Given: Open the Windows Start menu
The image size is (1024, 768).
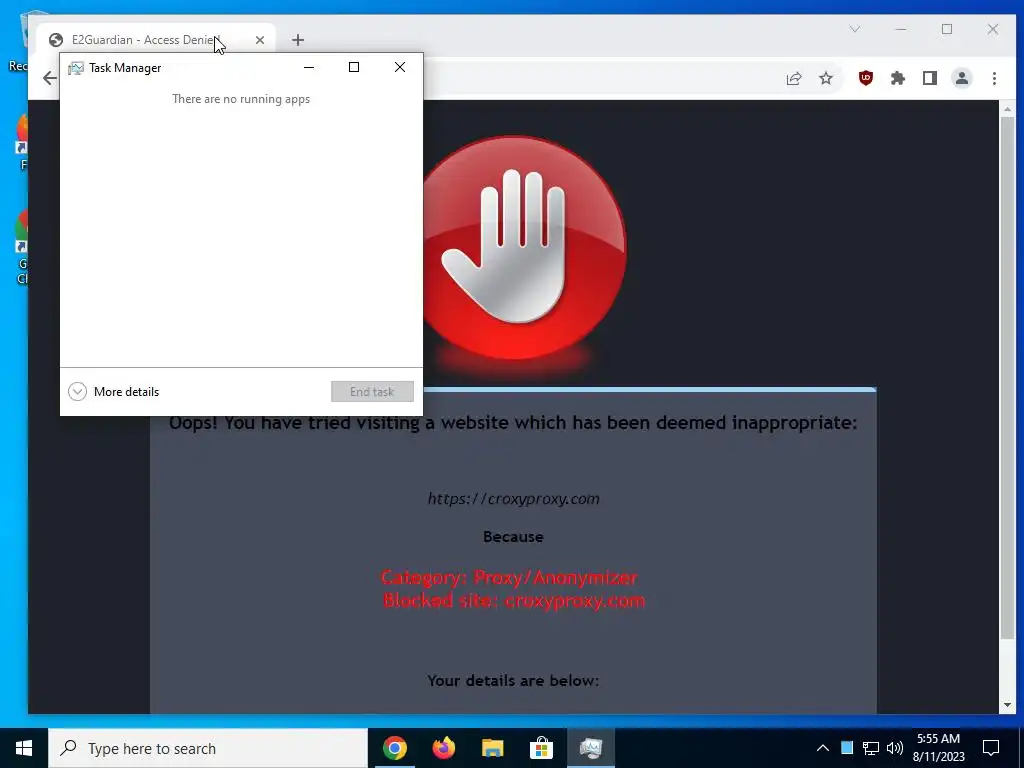Looking at the screenshot, I should (24, 748).
